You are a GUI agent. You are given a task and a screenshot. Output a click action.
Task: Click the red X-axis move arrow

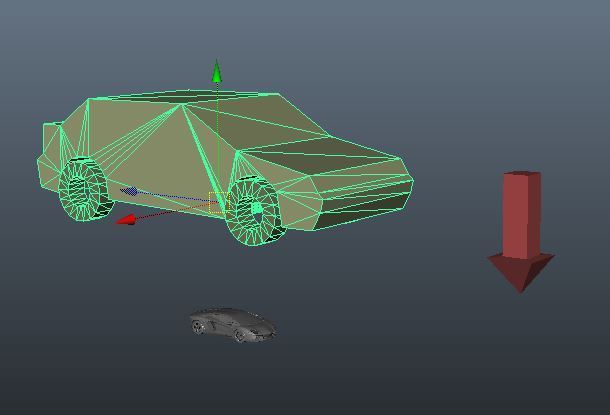click(x=126, y=220)
